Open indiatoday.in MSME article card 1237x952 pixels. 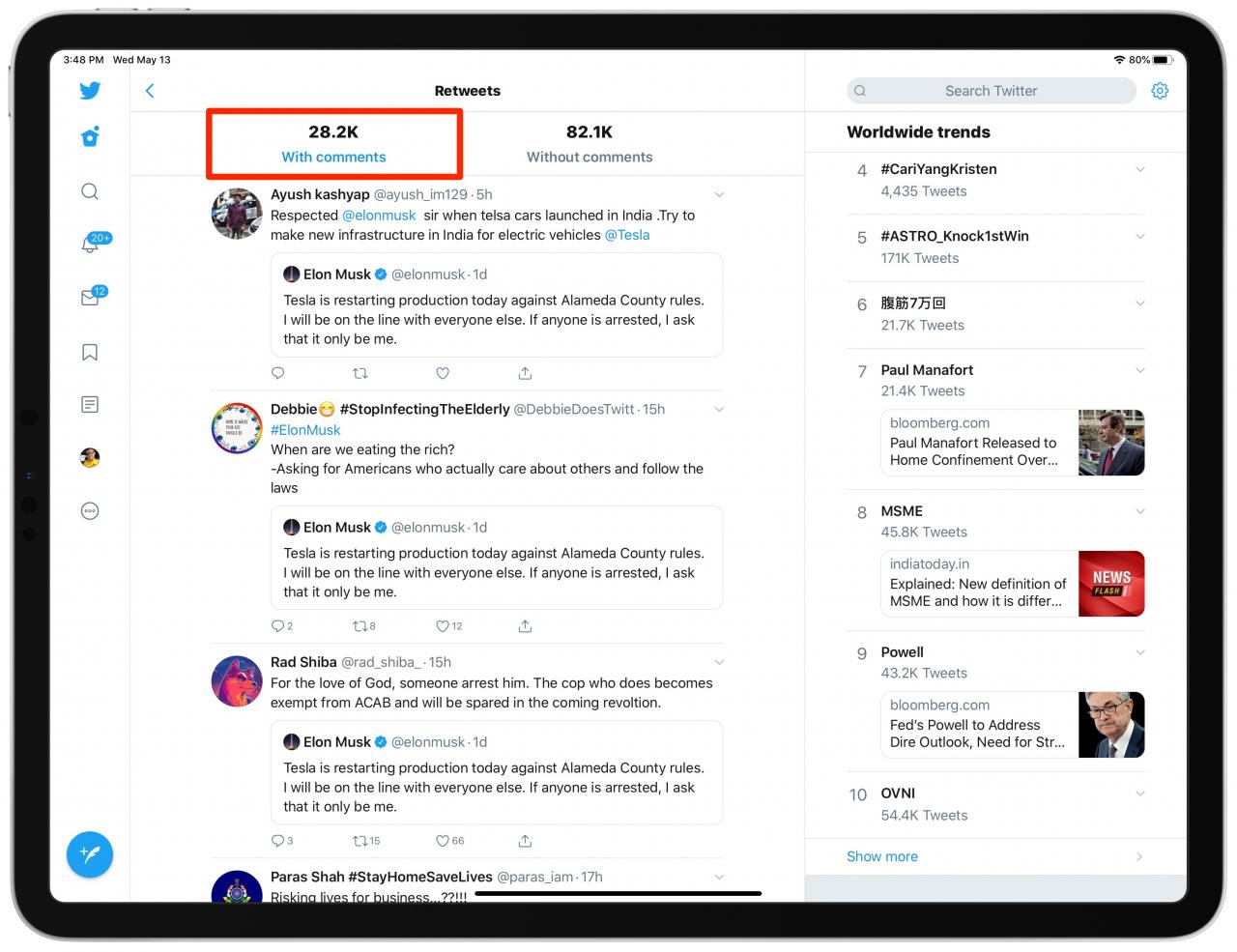[1013, 584]
